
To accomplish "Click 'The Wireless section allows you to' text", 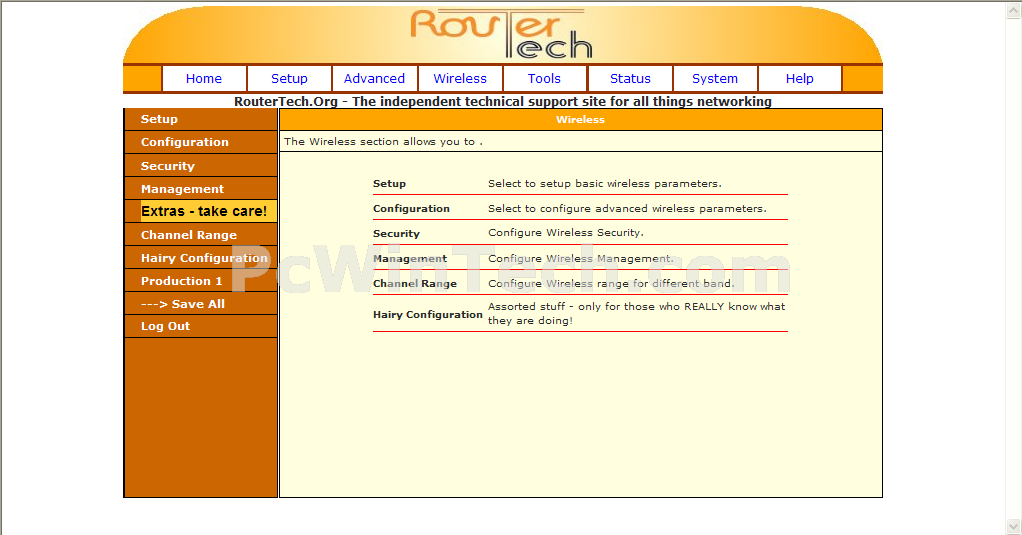I will [383, 141].
